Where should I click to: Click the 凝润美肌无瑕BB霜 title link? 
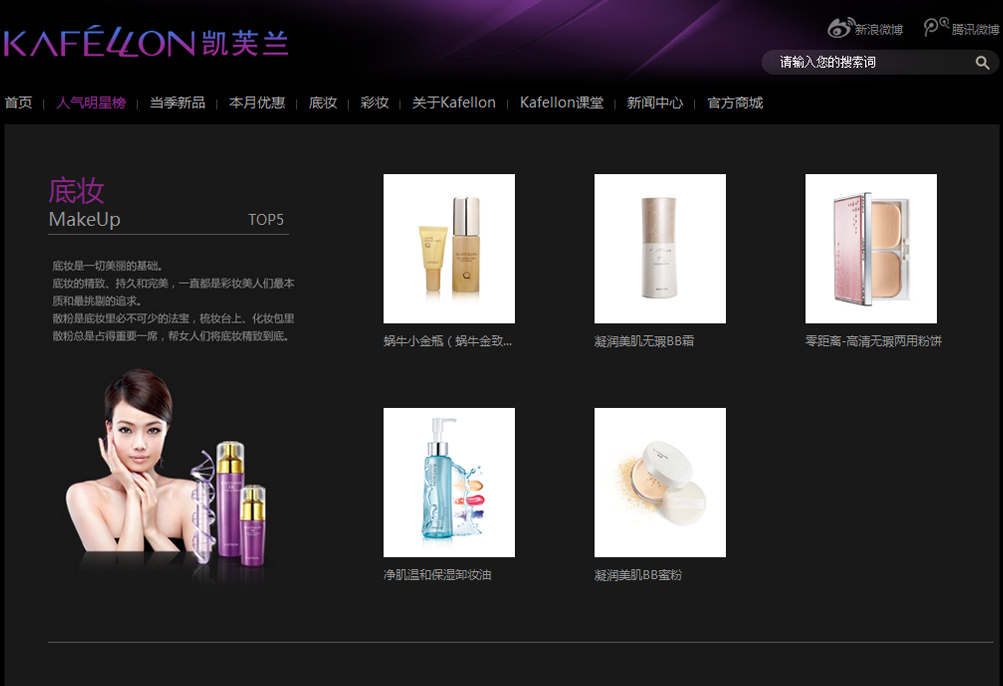tap(644, 341)
